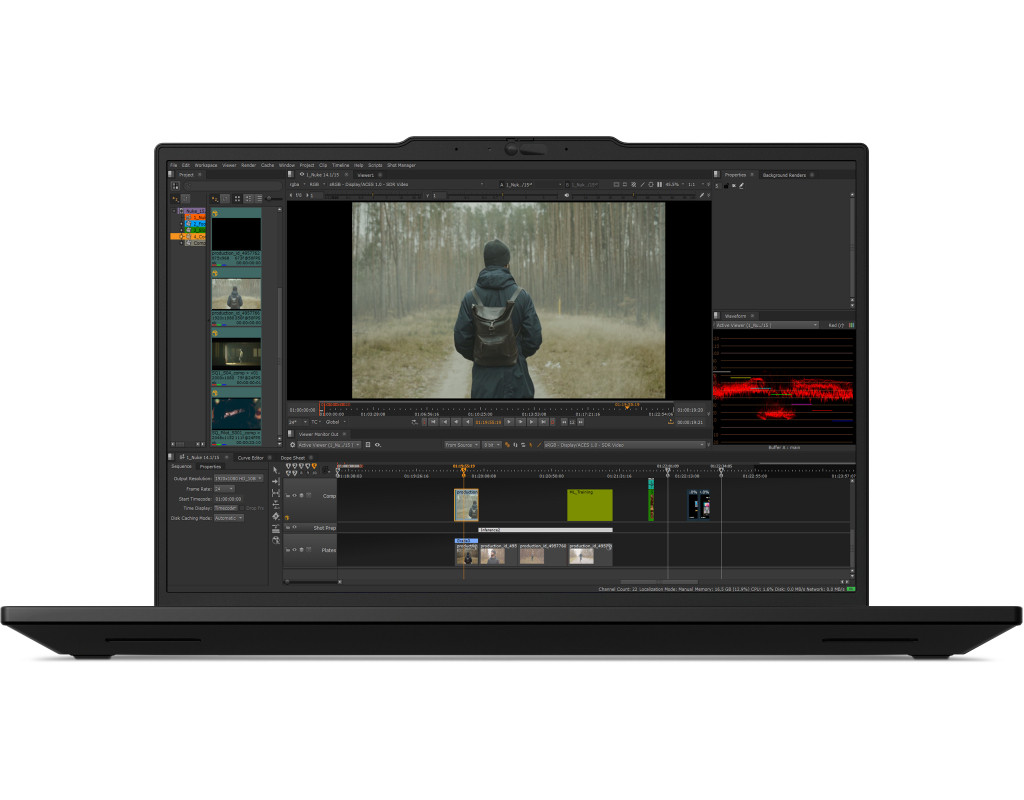Open the Shot Manager menu

pyautogui.click(x=401, y=165)
